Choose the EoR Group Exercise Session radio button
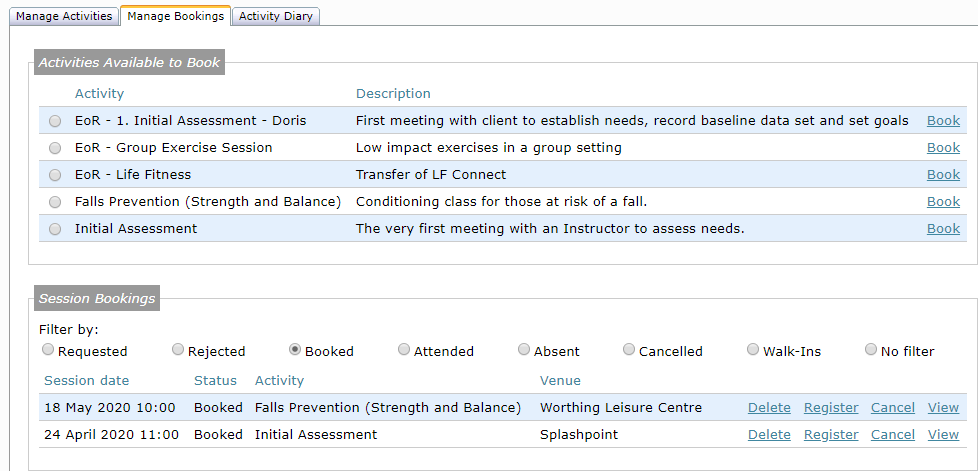This screenshot has width=978, height=471. click(x=55, y=148)
